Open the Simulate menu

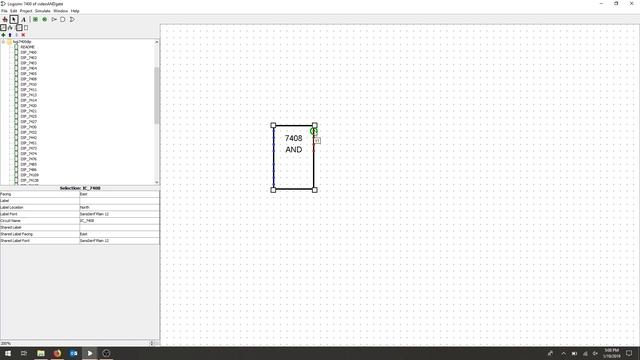(43, 11)
